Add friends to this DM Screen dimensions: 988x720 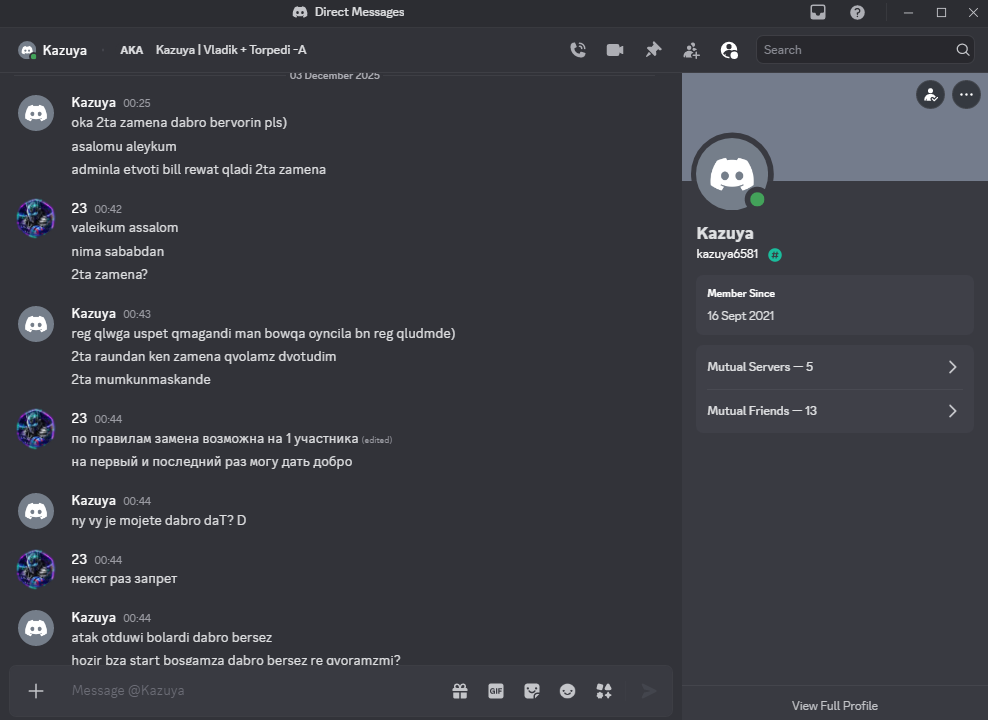click(691, 50)
